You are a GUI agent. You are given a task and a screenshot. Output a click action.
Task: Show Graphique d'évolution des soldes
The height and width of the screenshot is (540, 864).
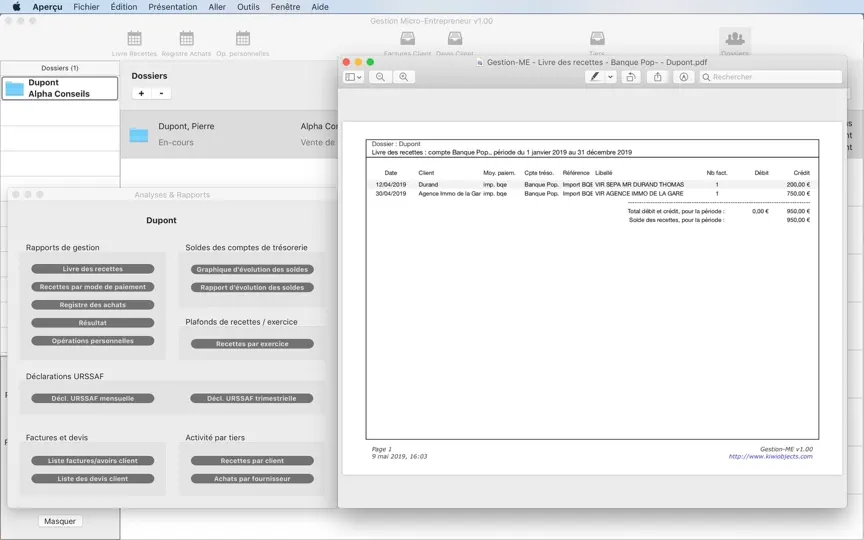click(x=252, y=269)
